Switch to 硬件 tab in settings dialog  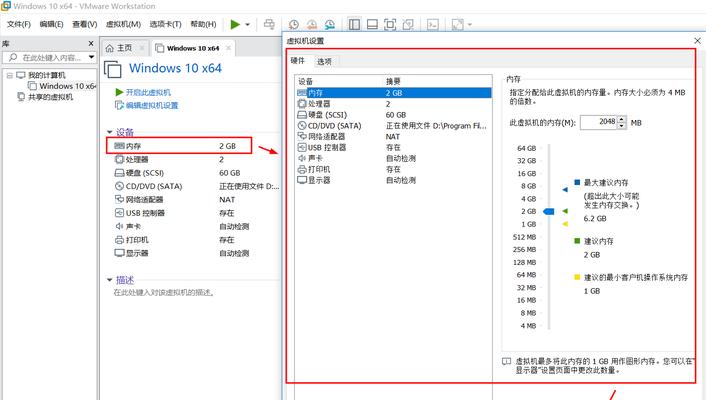click(x=298, y=60)
